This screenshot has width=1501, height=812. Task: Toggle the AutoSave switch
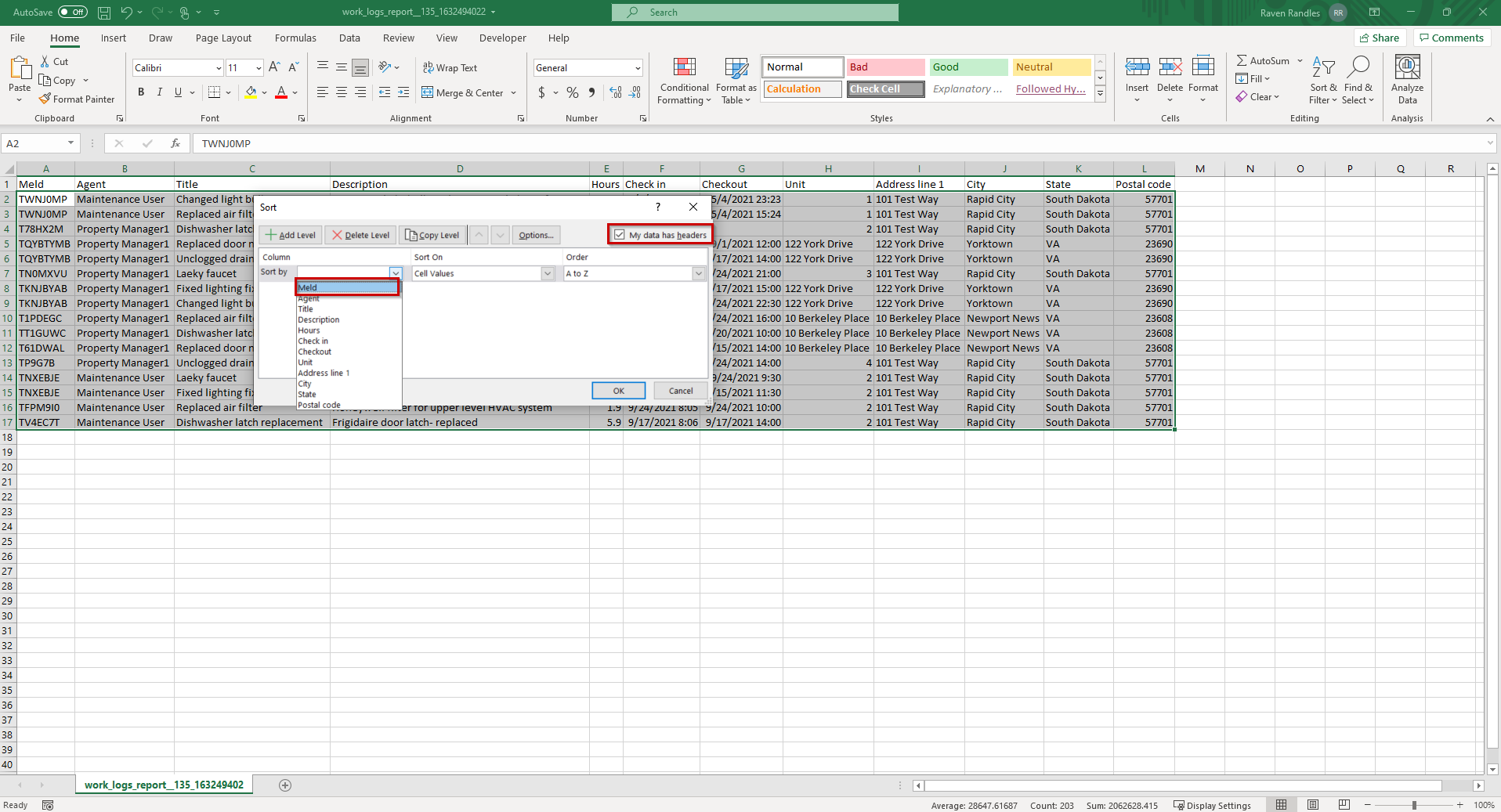coord(73,13)
